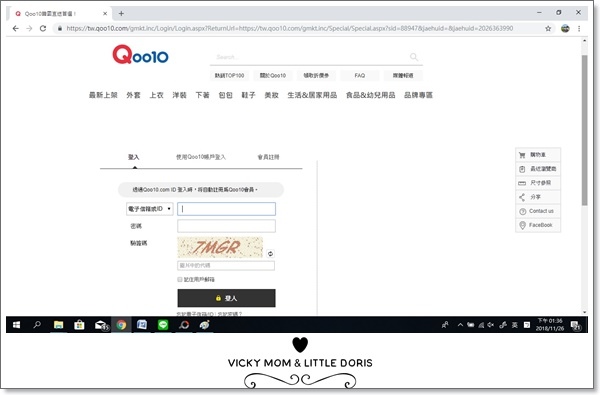Click the dark 登入 login button
Screen dimensions: 600x395
226,298
